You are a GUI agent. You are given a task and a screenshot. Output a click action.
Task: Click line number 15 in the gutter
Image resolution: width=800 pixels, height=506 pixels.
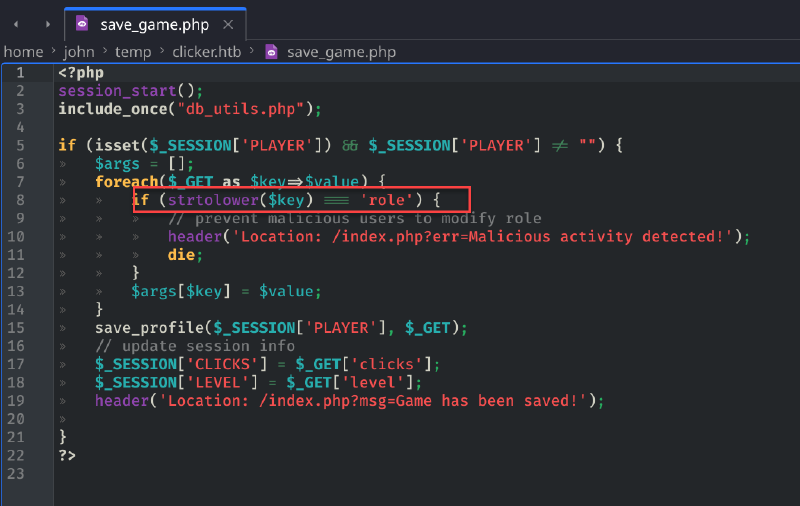click(16, 327)
